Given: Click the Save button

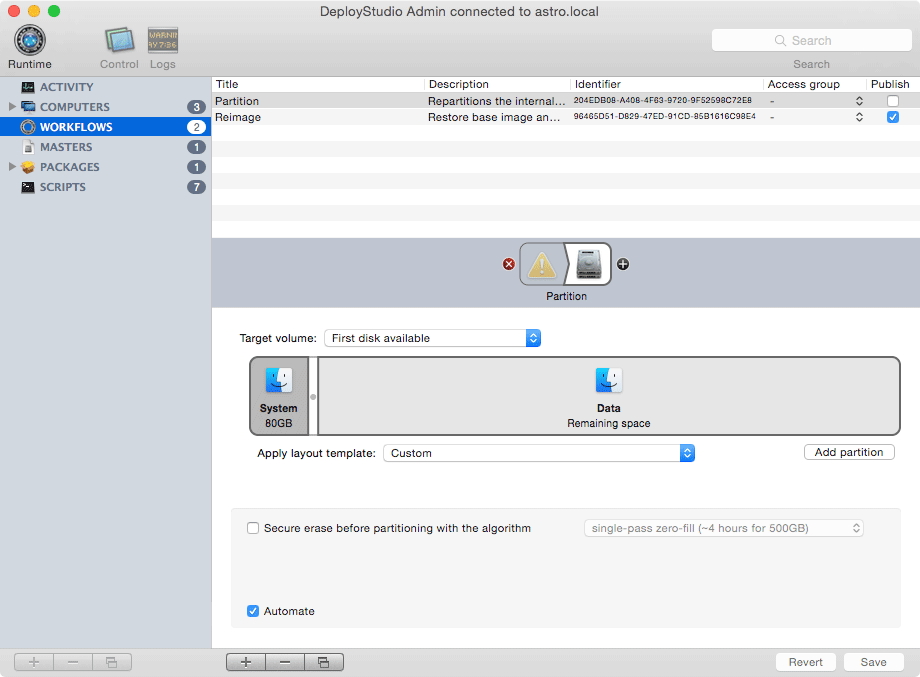Looking at the screenshot, I should [x=873, y=662].
